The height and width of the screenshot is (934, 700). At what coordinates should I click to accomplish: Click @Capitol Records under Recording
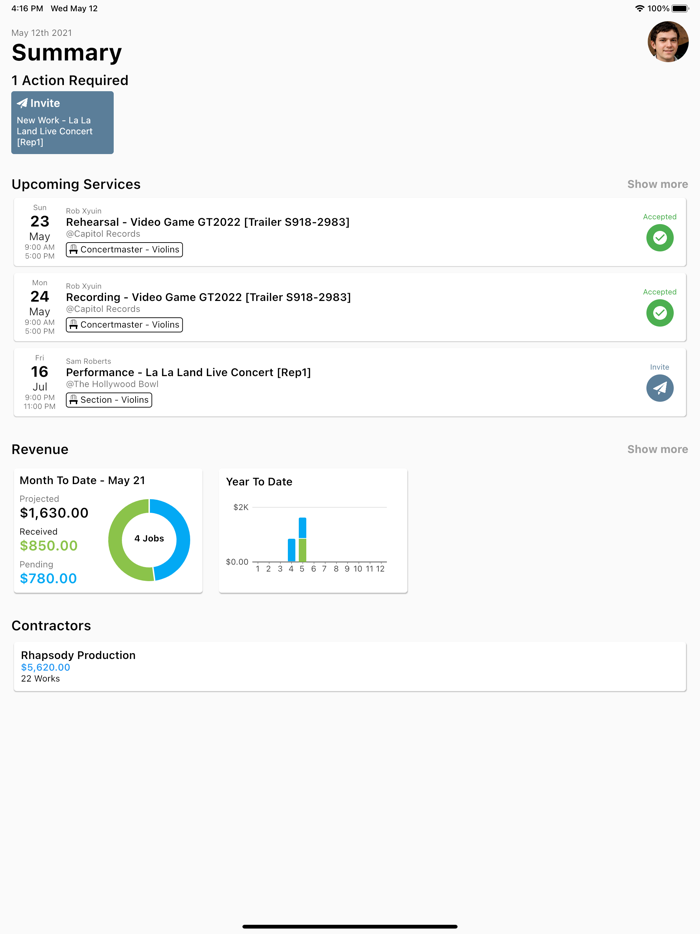[x=102, y=309]
